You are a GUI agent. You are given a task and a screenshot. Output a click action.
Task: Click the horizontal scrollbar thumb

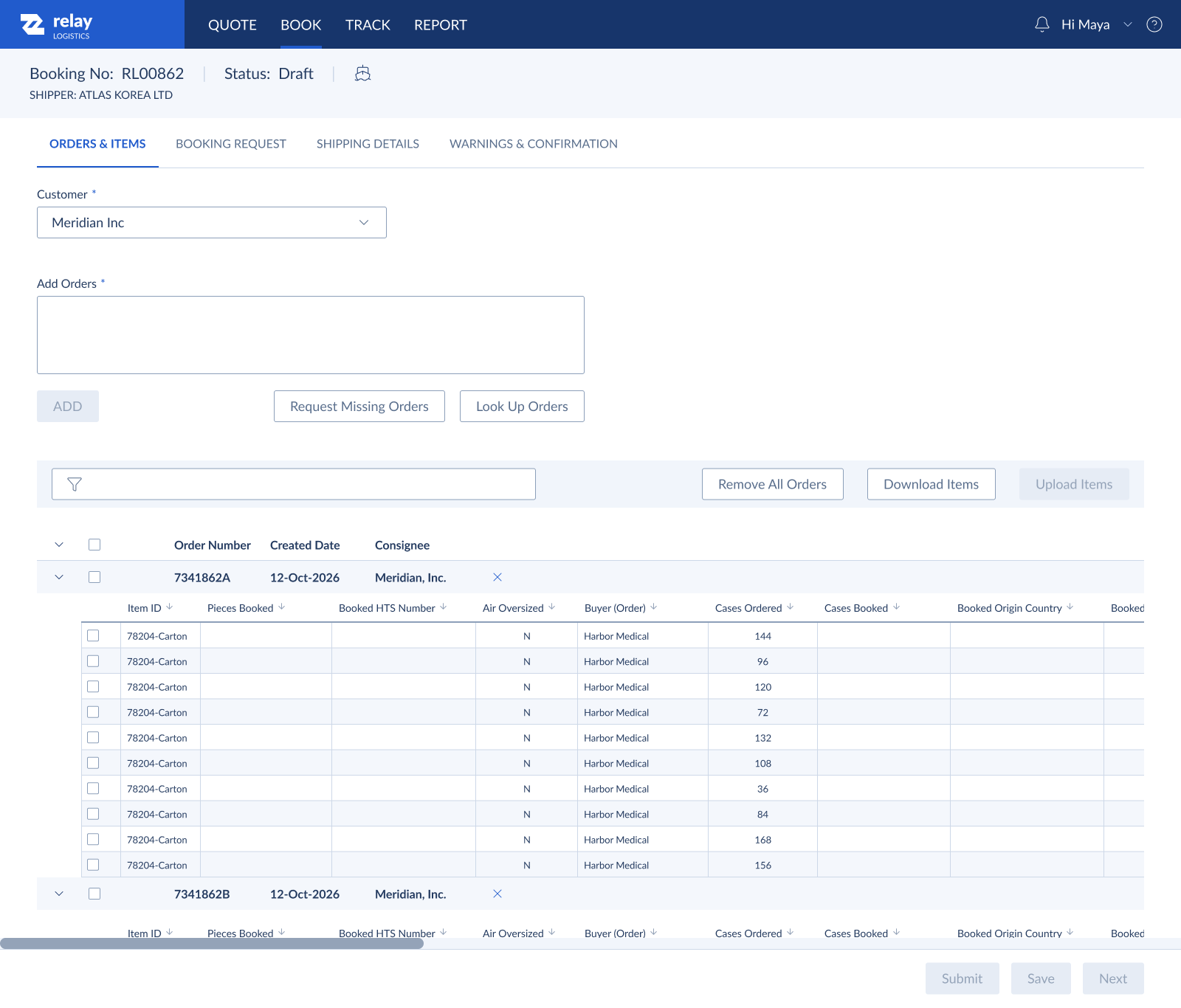[x=212, y=944]
